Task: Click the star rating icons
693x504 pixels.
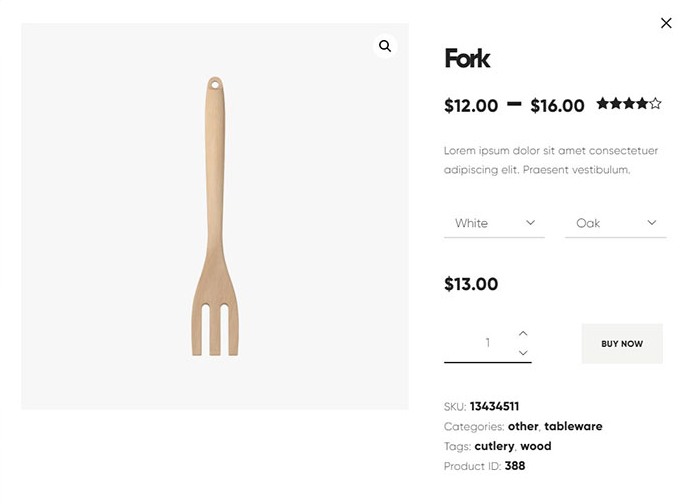Action: click(629, 103)
